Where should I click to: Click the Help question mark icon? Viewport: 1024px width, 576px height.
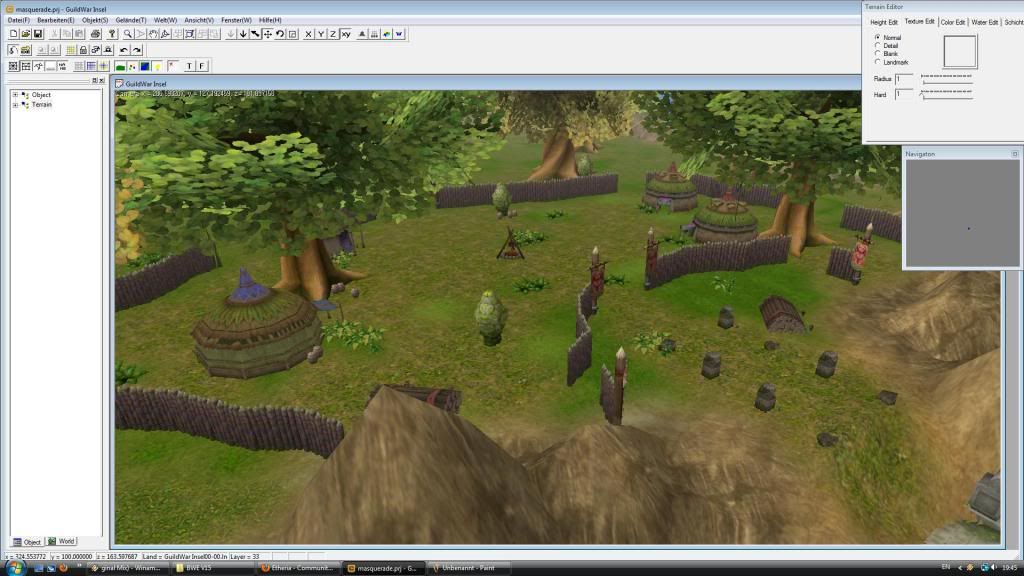click(112, 34)
